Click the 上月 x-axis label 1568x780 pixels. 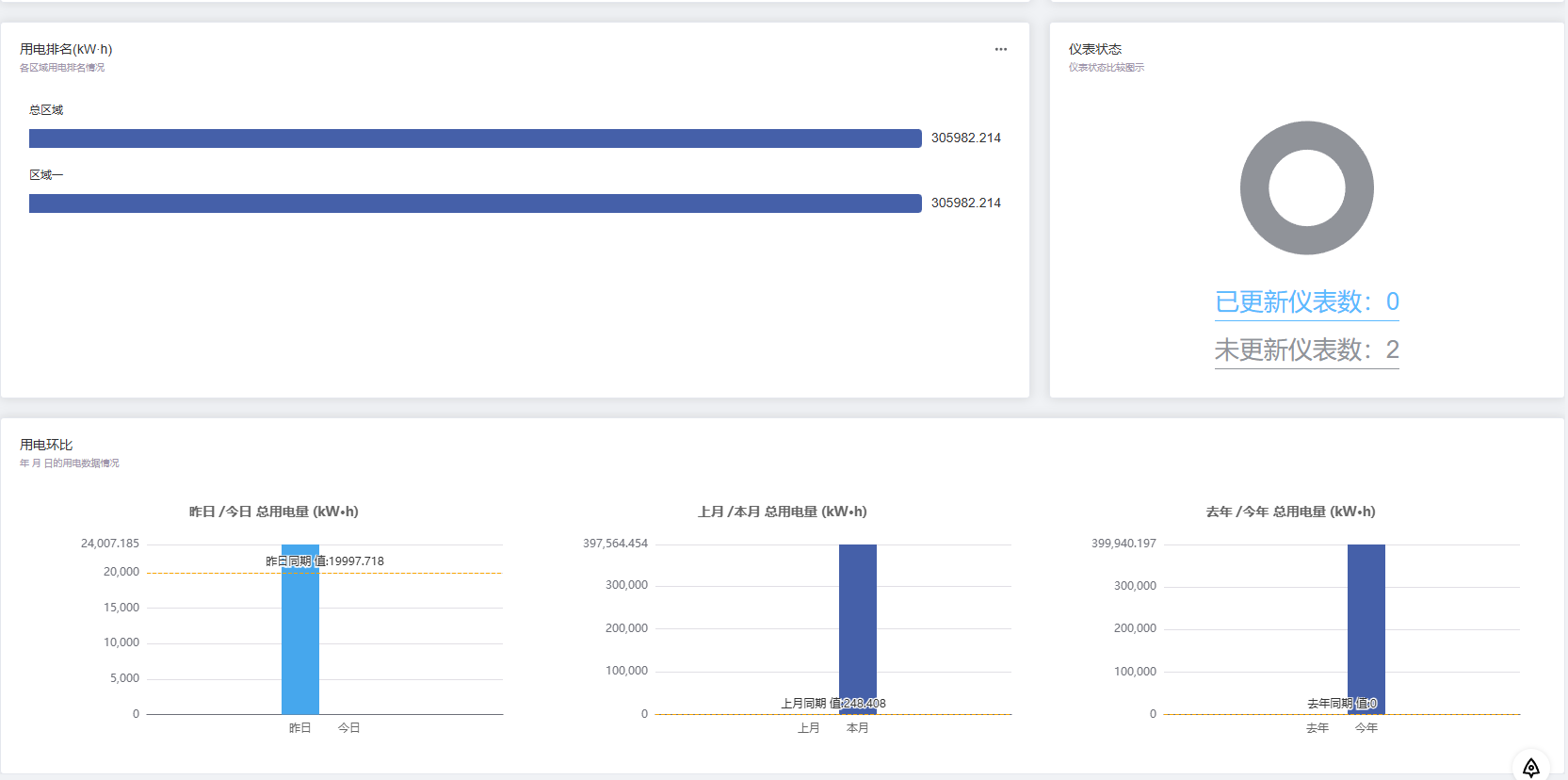point(809,728)
